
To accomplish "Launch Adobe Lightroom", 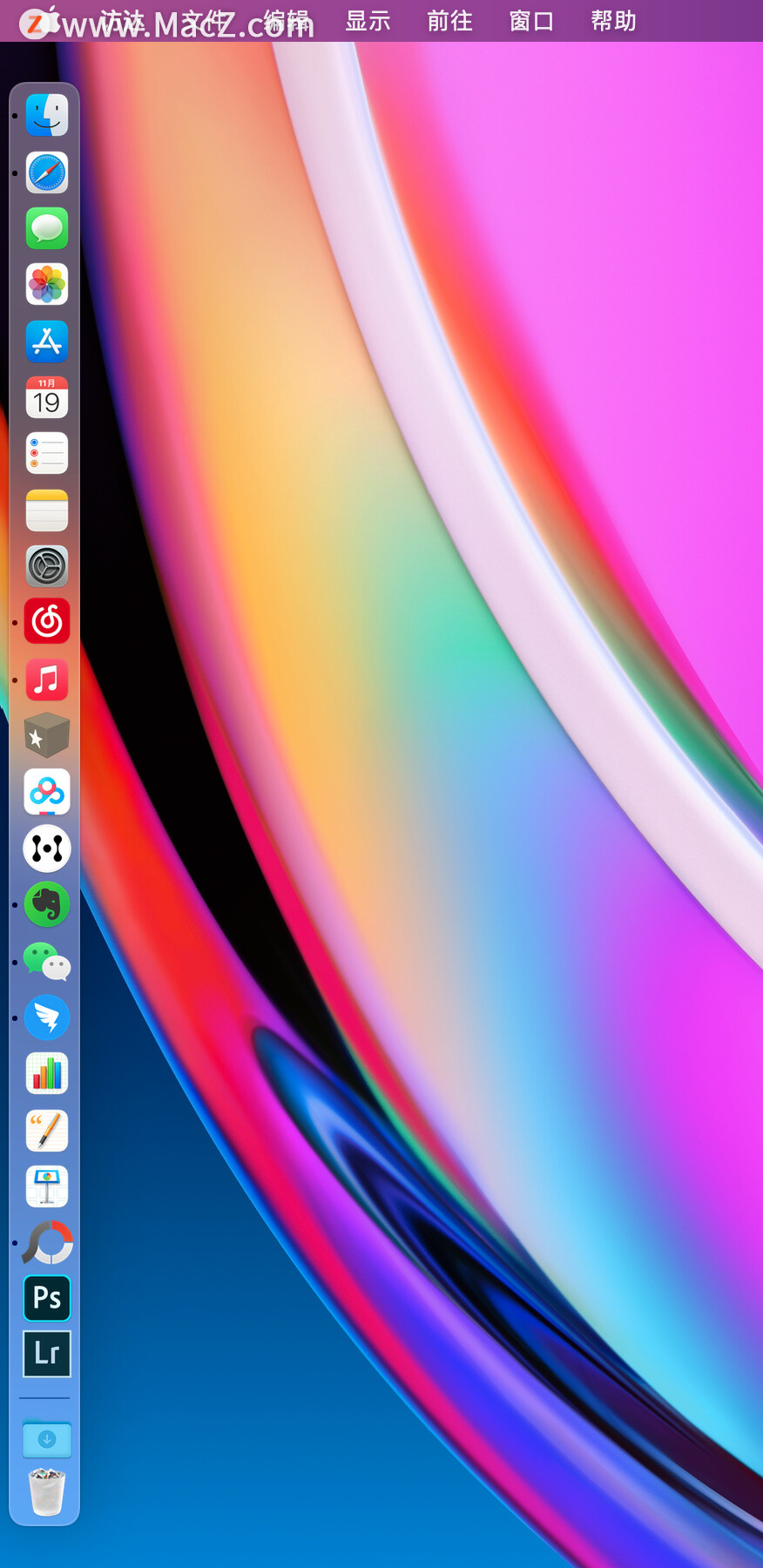I will [47, 1354].
